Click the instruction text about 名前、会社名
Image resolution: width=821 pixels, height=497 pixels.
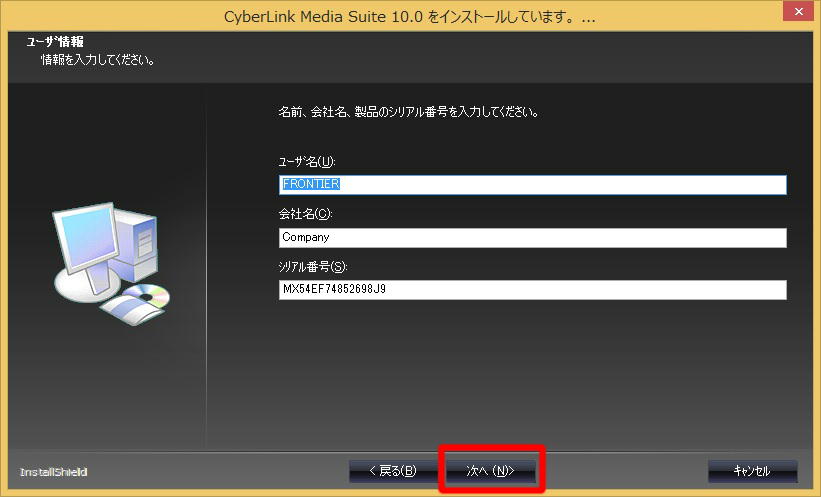(x=409, y=112)
